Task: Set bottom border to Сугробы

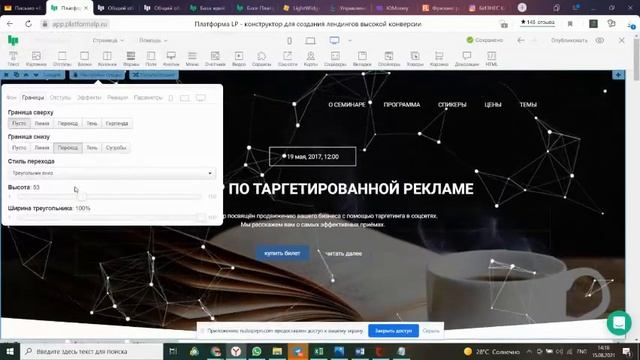Action: click(116, 148)
